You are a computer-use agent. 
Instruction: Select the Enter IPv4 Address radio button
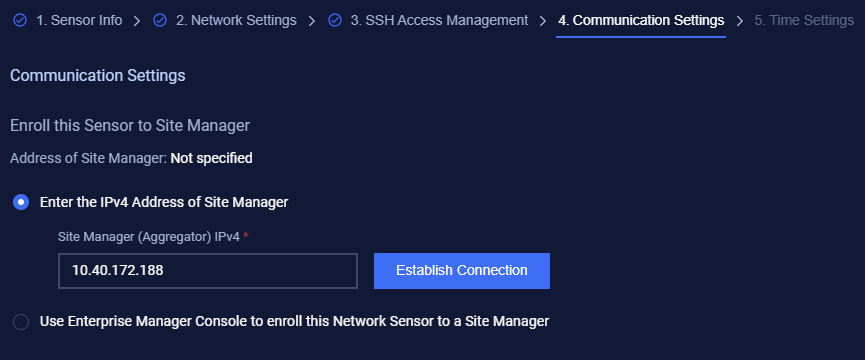[x=21, y=202]
